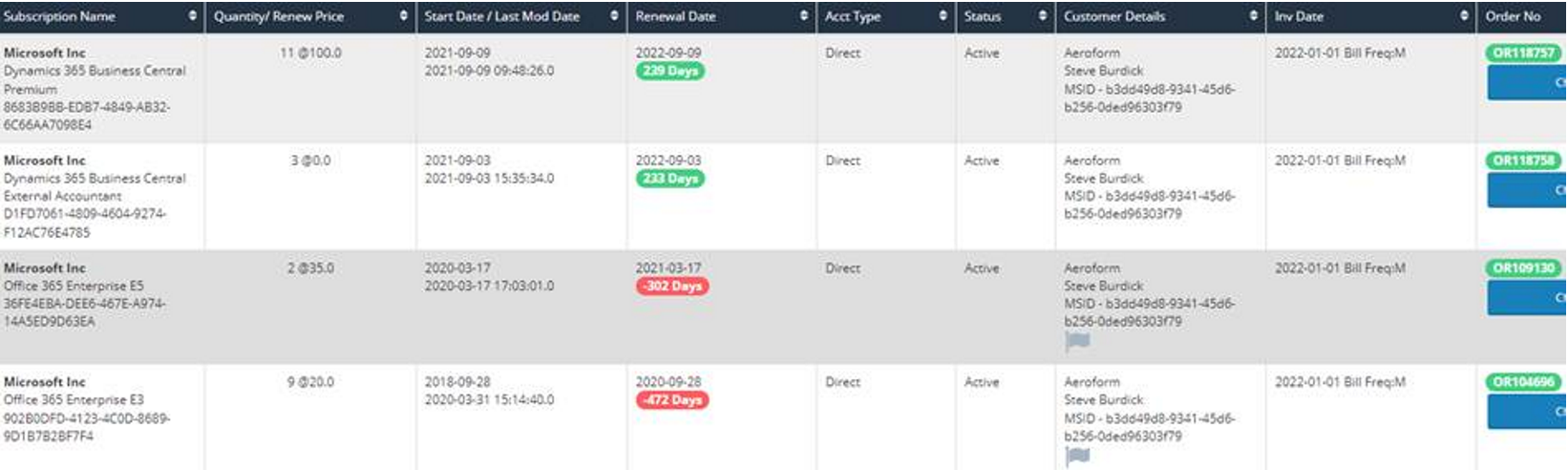Sort by the Inv Date column arrows

coord(1465,16)
